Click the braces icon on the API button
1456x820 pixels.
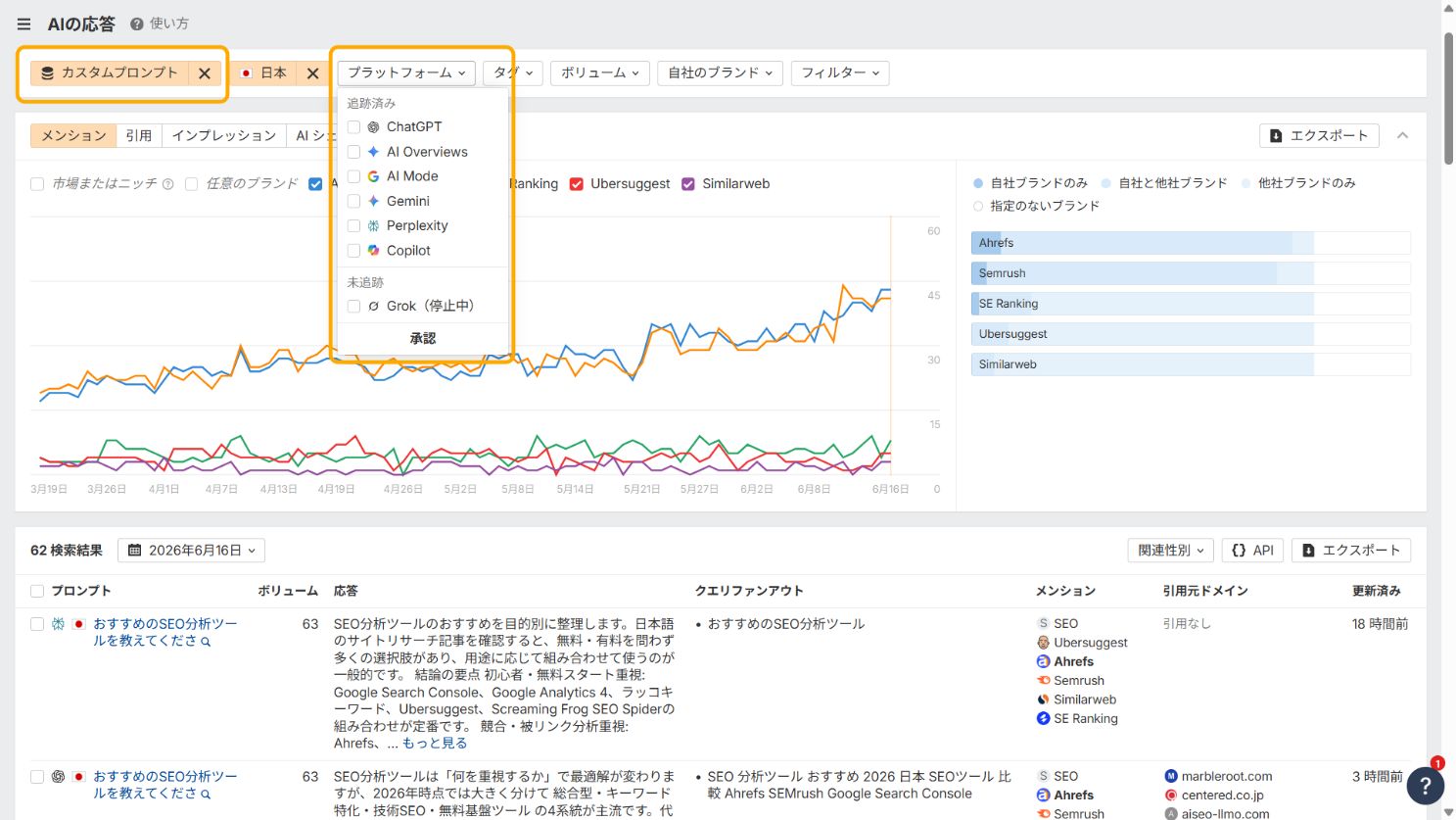(1239, 551)
